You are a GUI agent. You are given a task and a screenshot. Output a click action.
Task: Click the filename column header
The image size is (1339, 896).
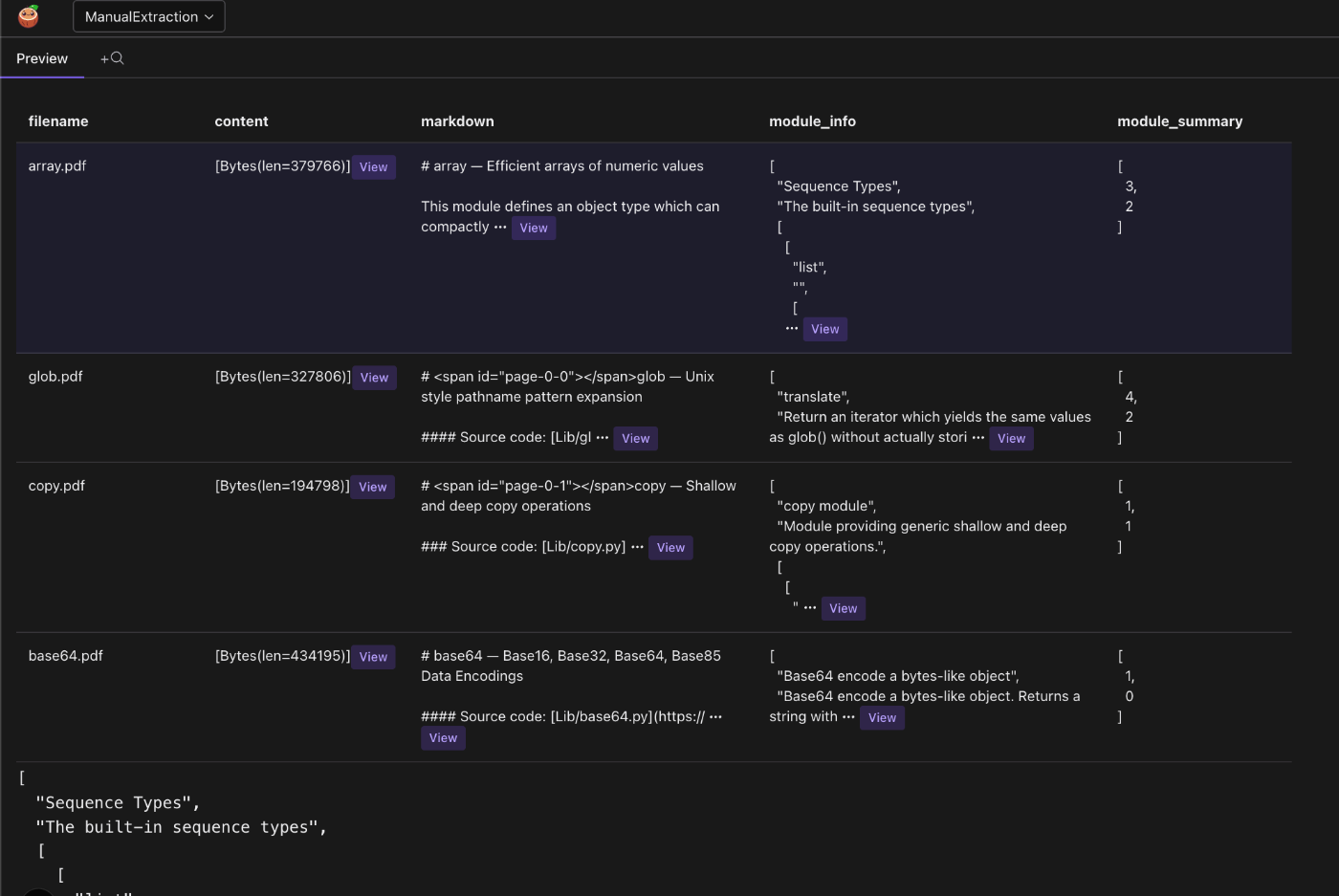[58, 121]
